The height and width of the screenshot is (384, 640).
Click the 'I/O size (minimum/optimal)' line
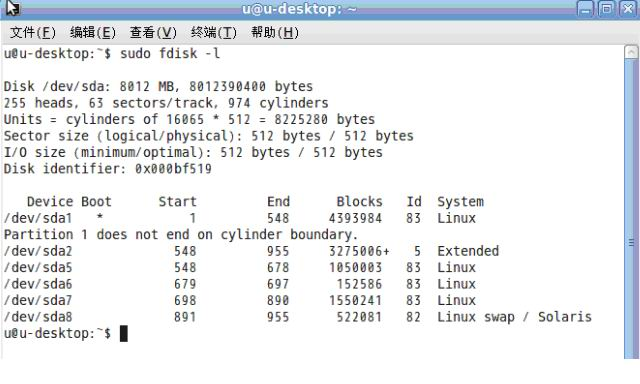click(x=193, y=152)
